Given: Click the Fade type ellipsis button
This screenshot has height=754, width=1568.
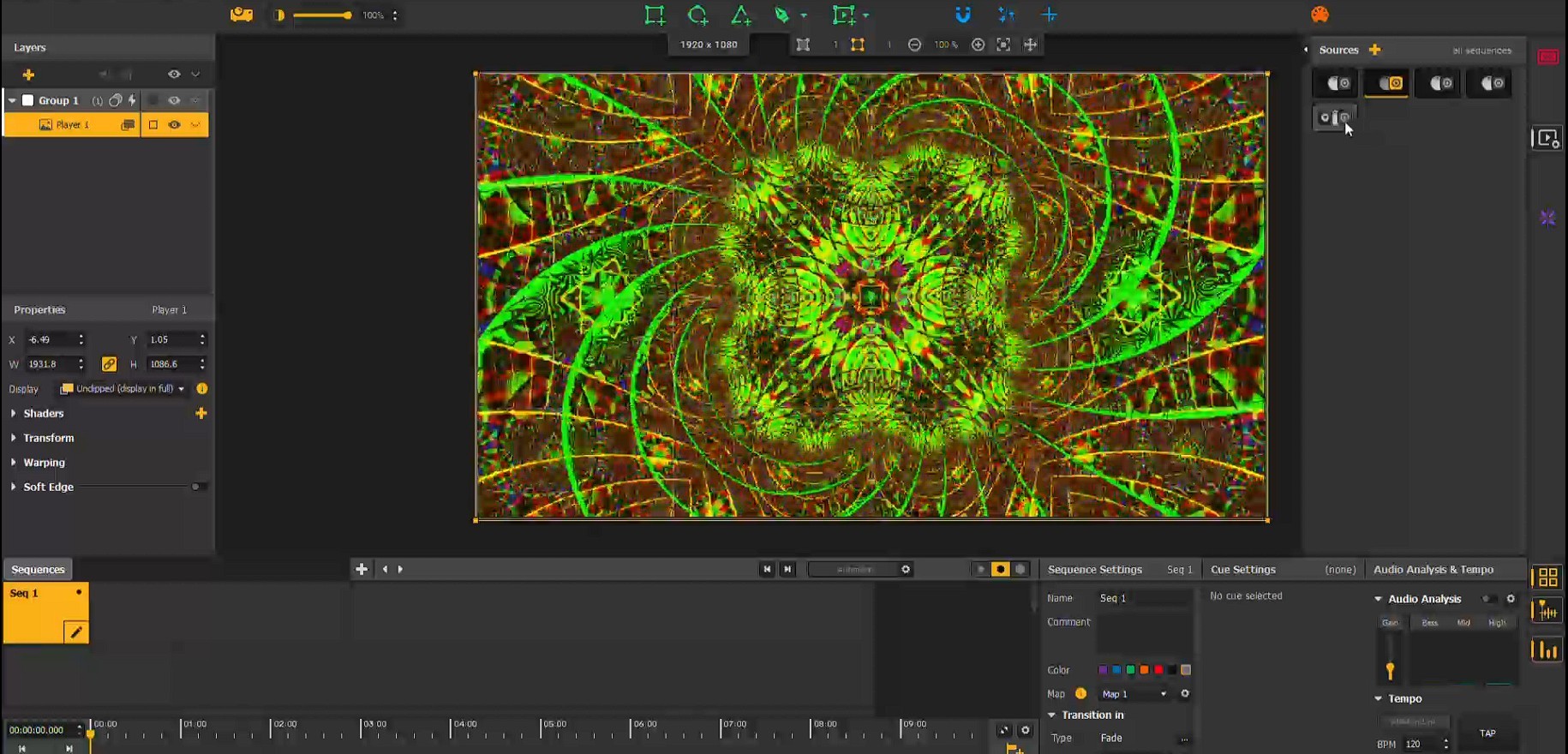Looking at the screenshot, I should coord(1184,739).
